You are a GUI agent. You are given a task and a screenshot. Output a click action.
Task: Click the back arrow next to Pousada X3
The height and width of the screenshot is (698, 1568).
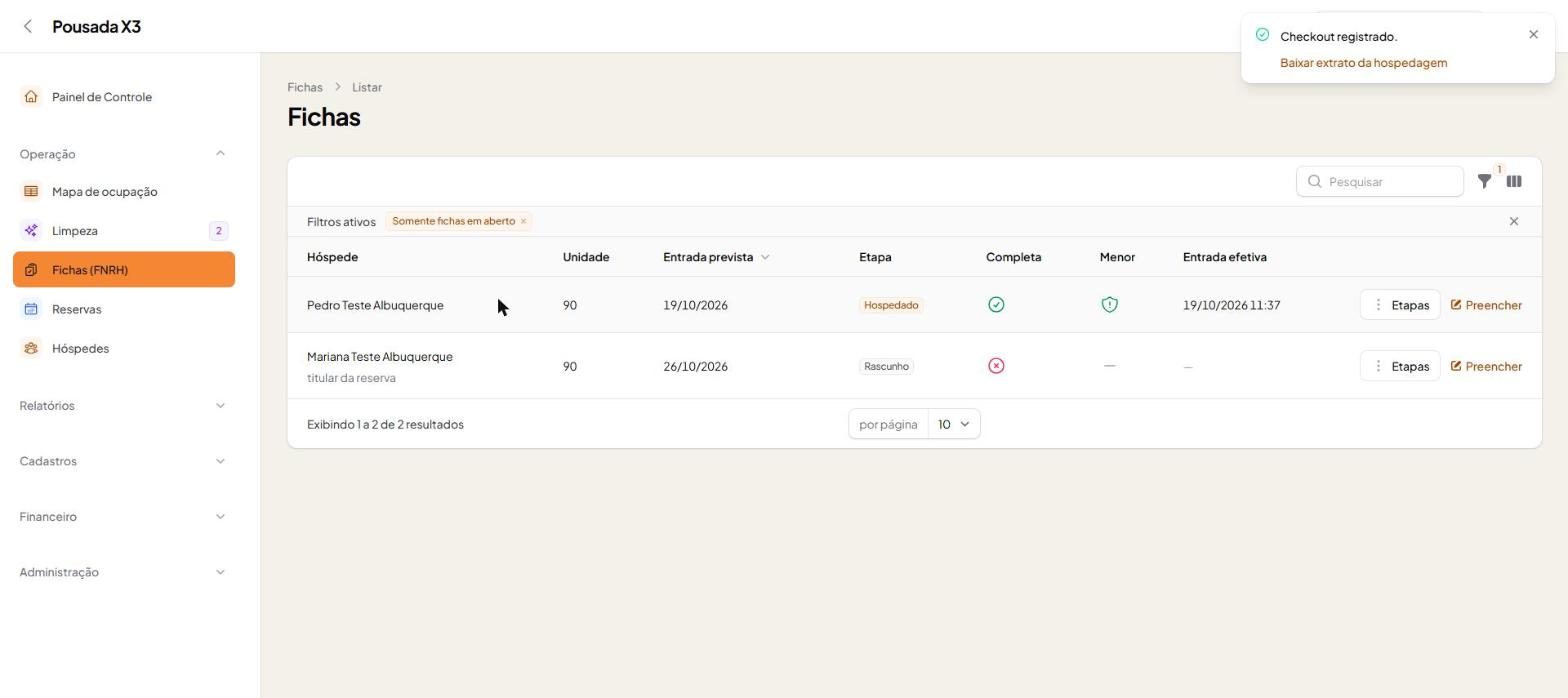click(x=28, y=27)
